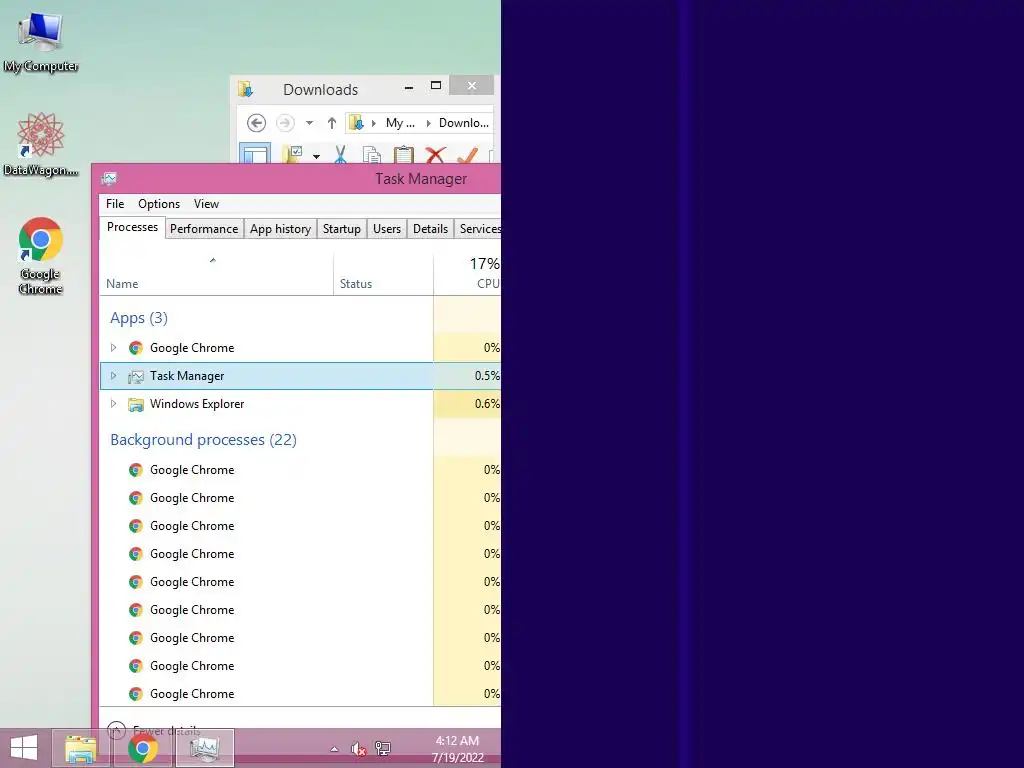This screenshot has width=1024, height=768.
Task: Click Windows Explorer process icon
Action: (x=136, y=404)
